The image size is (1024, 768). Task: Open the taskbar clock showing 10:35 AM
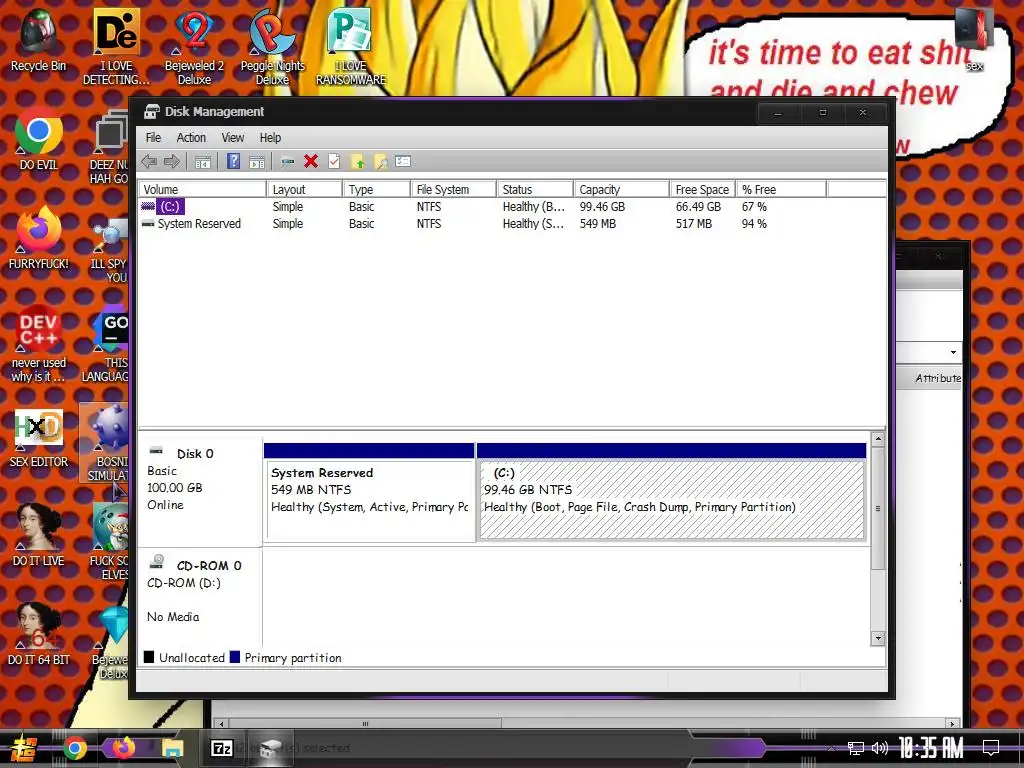coord(931,748)
